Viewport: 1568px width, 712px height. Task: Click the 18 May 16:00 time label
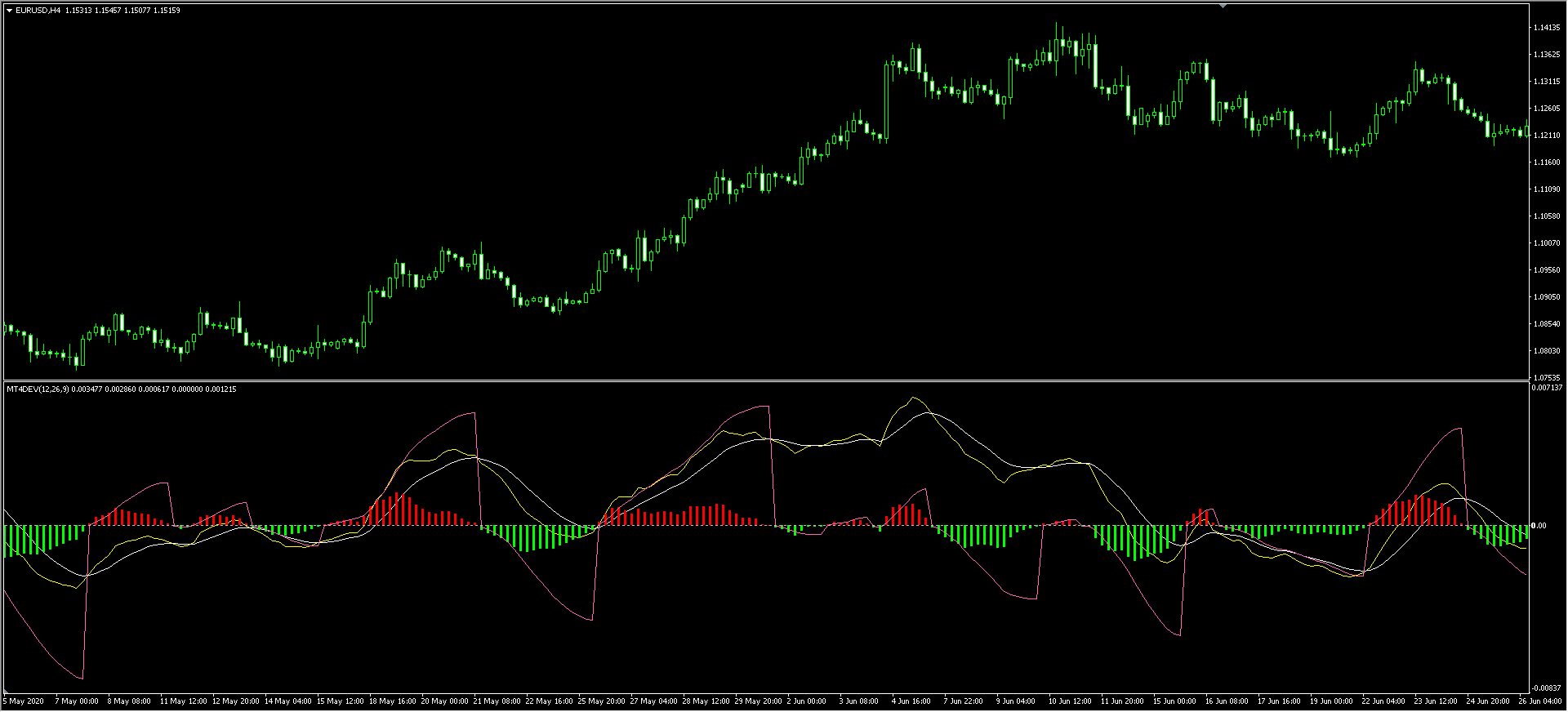393,701
